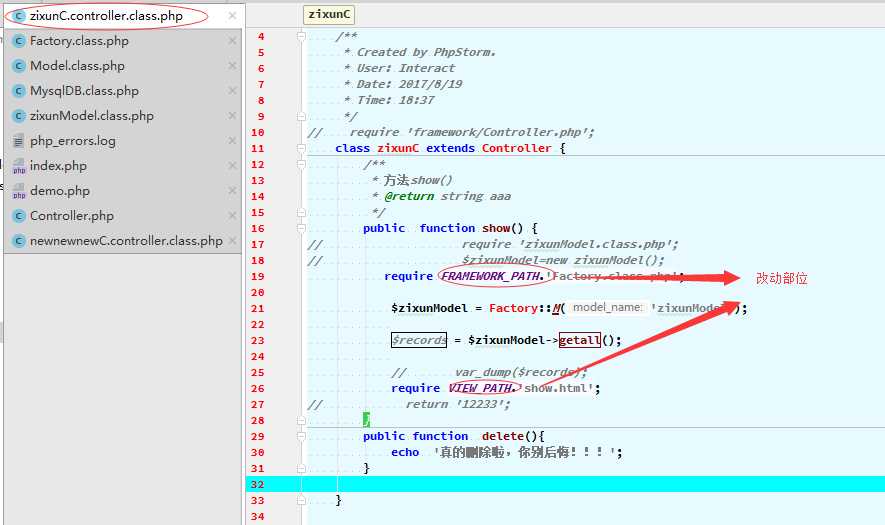
Task: Click the php file icon of demo.php
Action: point(19,191)
